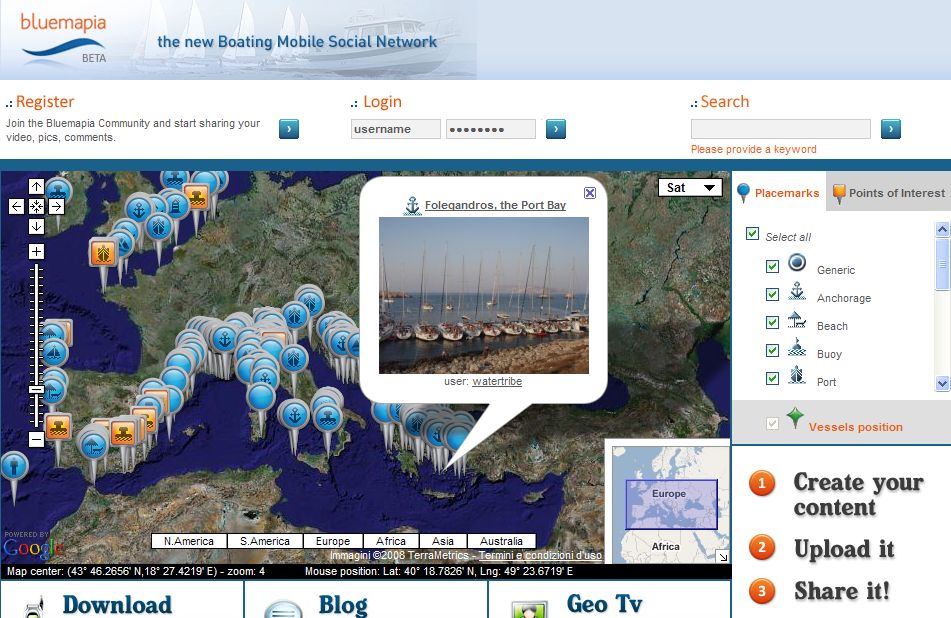This screenshot has height=618, width=951.
Task: View the Folegandros harbor photo
Action: coord(484,295)
